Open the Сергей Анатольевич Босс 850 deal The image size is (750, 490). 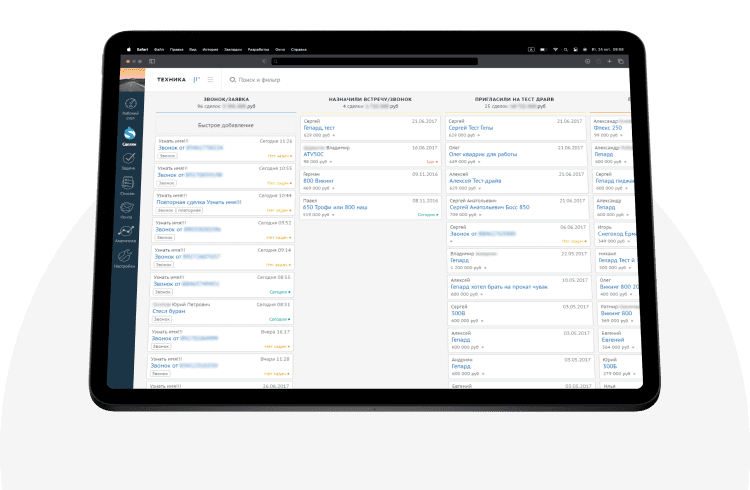coord(489,207)
